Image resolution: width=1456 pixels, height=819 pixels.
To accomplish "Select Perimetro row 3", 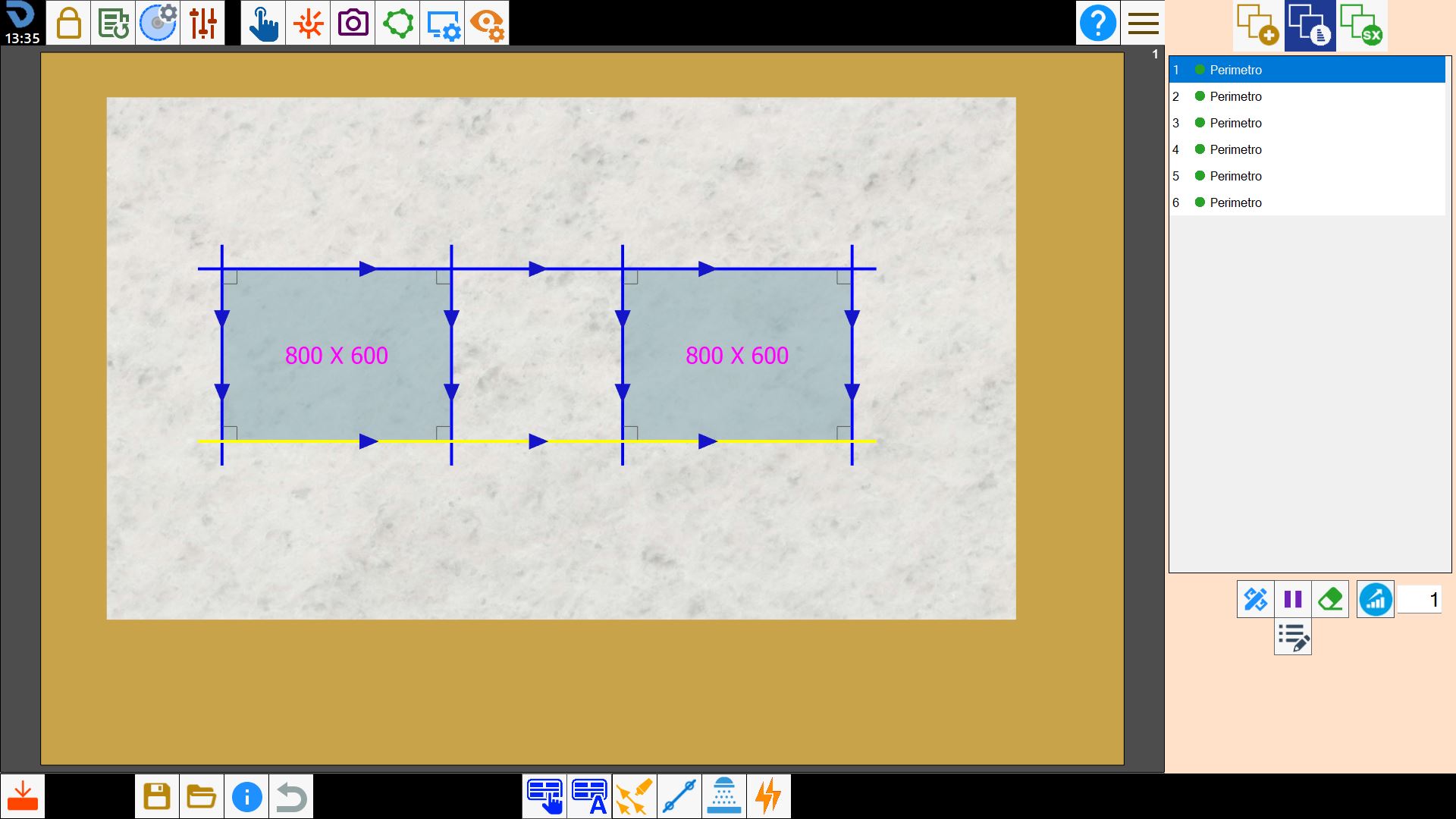I will [1307, 123].
